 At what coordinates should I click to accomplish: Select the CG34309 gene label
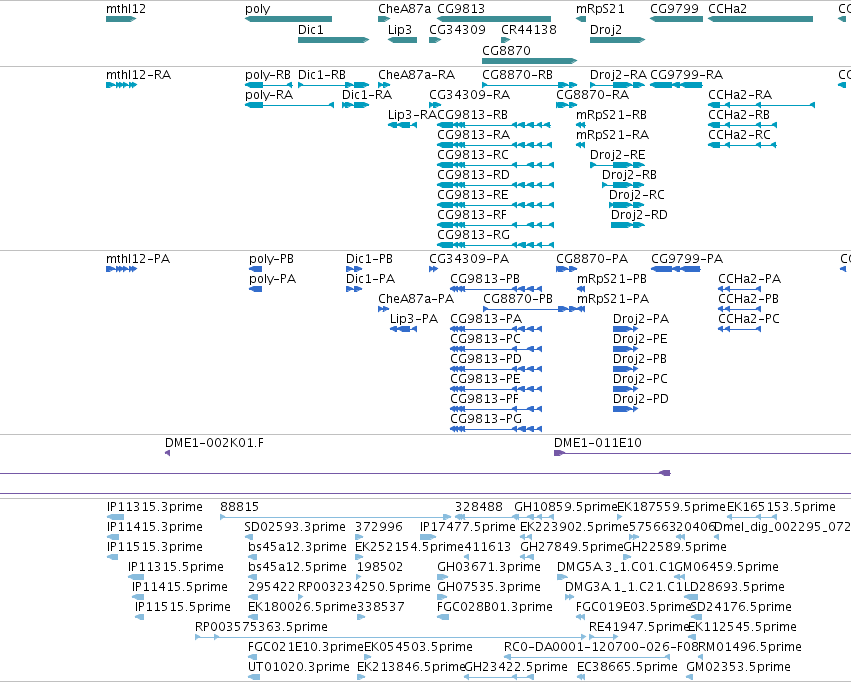(457, 30)
